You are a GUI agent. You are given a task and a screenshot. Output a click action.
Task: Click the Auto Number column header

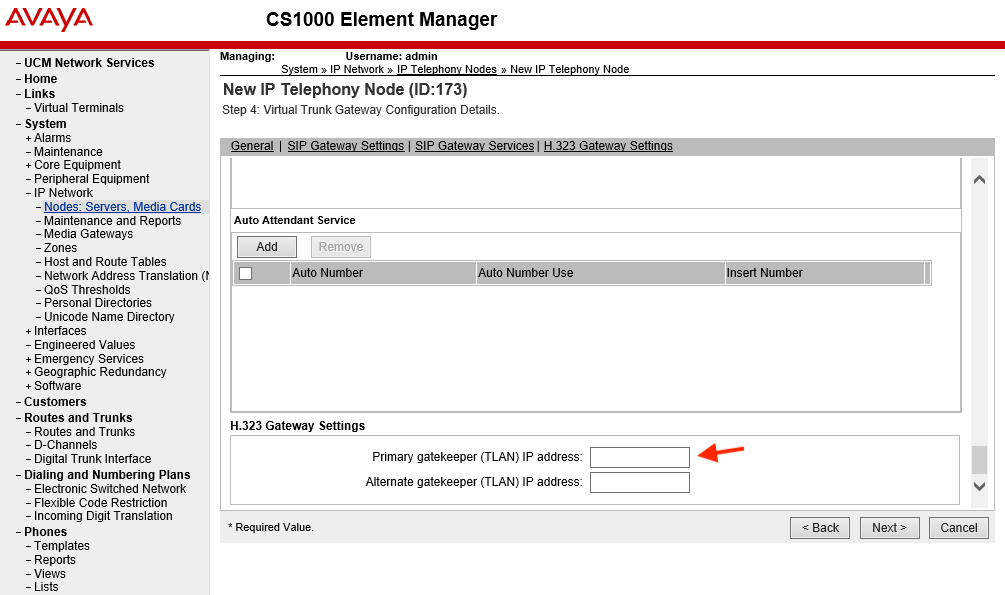(x=383, y=273)
